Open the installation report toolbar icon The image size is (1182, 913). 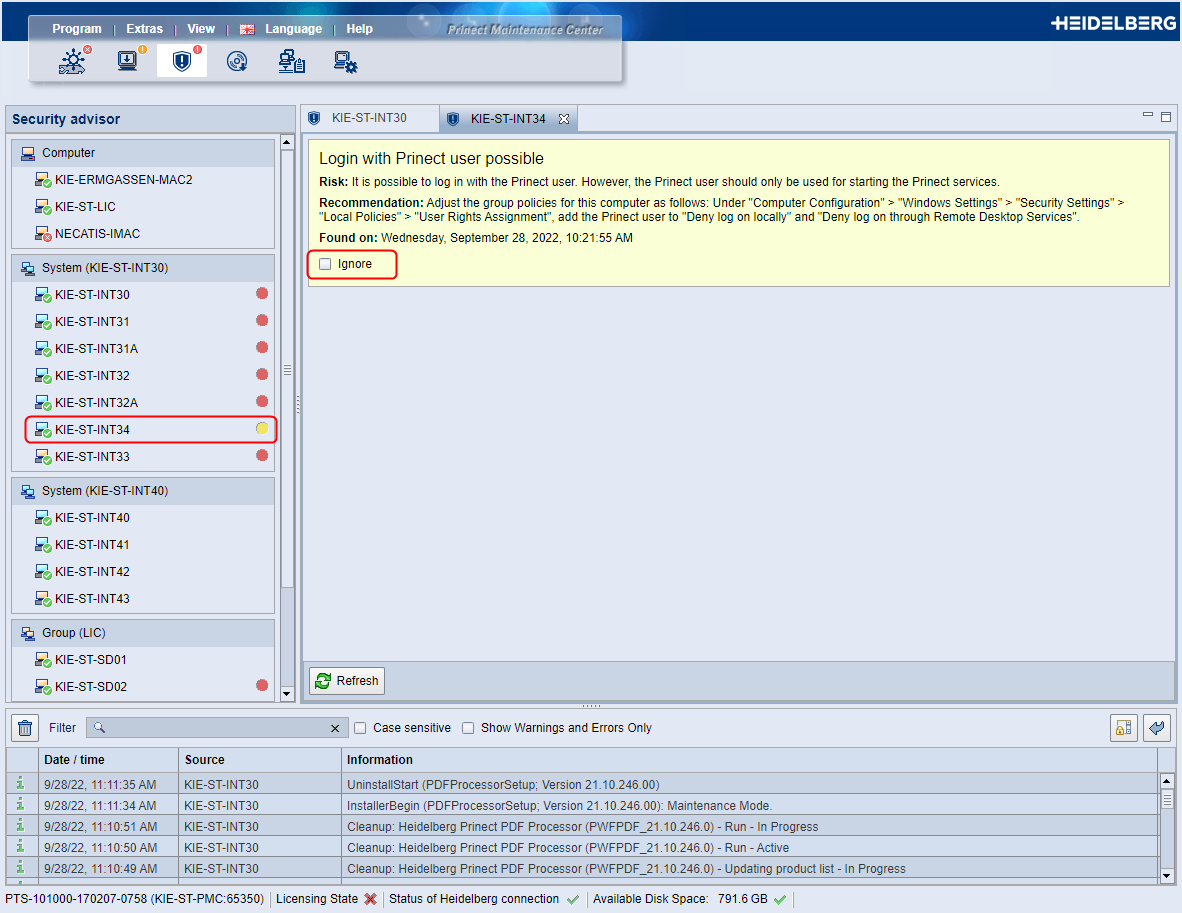291,61
